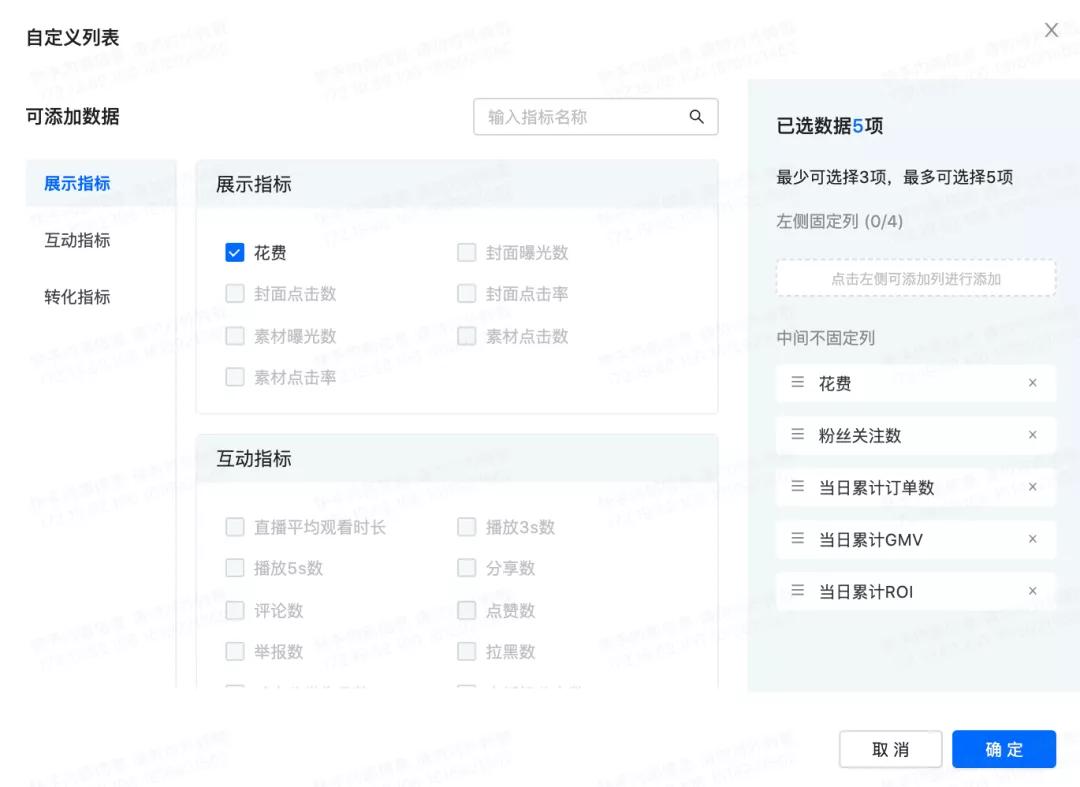
Task: Check the 播放3s数 checkbox
Action: 466,527
